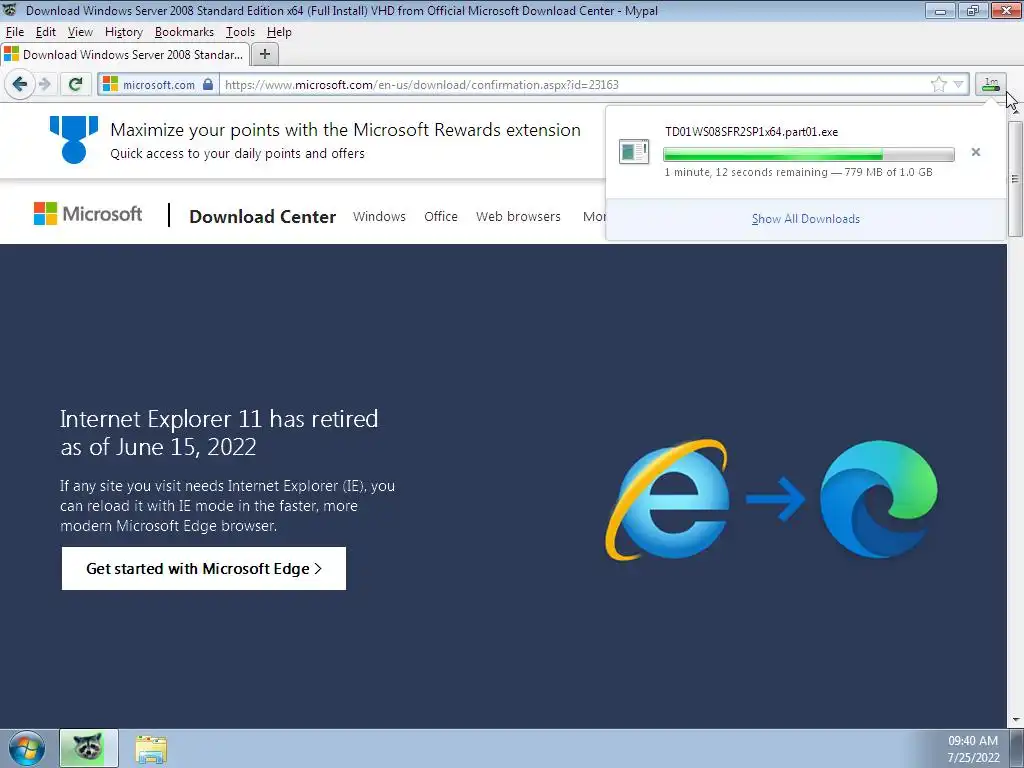Click the Internet Explorer 11 has retired heading
1024x768 pixels.
click(219, 433)
